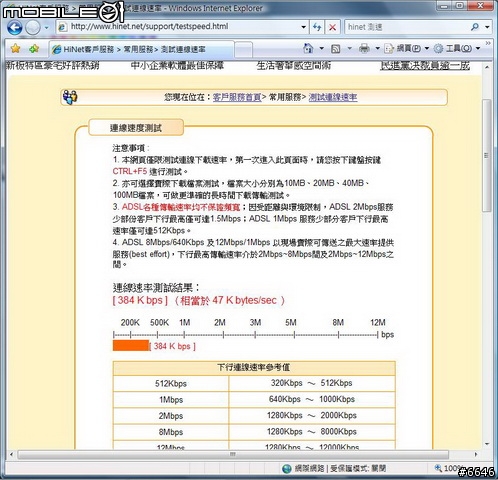
Task: Open a new blank tab
Action: click(243, 50)
